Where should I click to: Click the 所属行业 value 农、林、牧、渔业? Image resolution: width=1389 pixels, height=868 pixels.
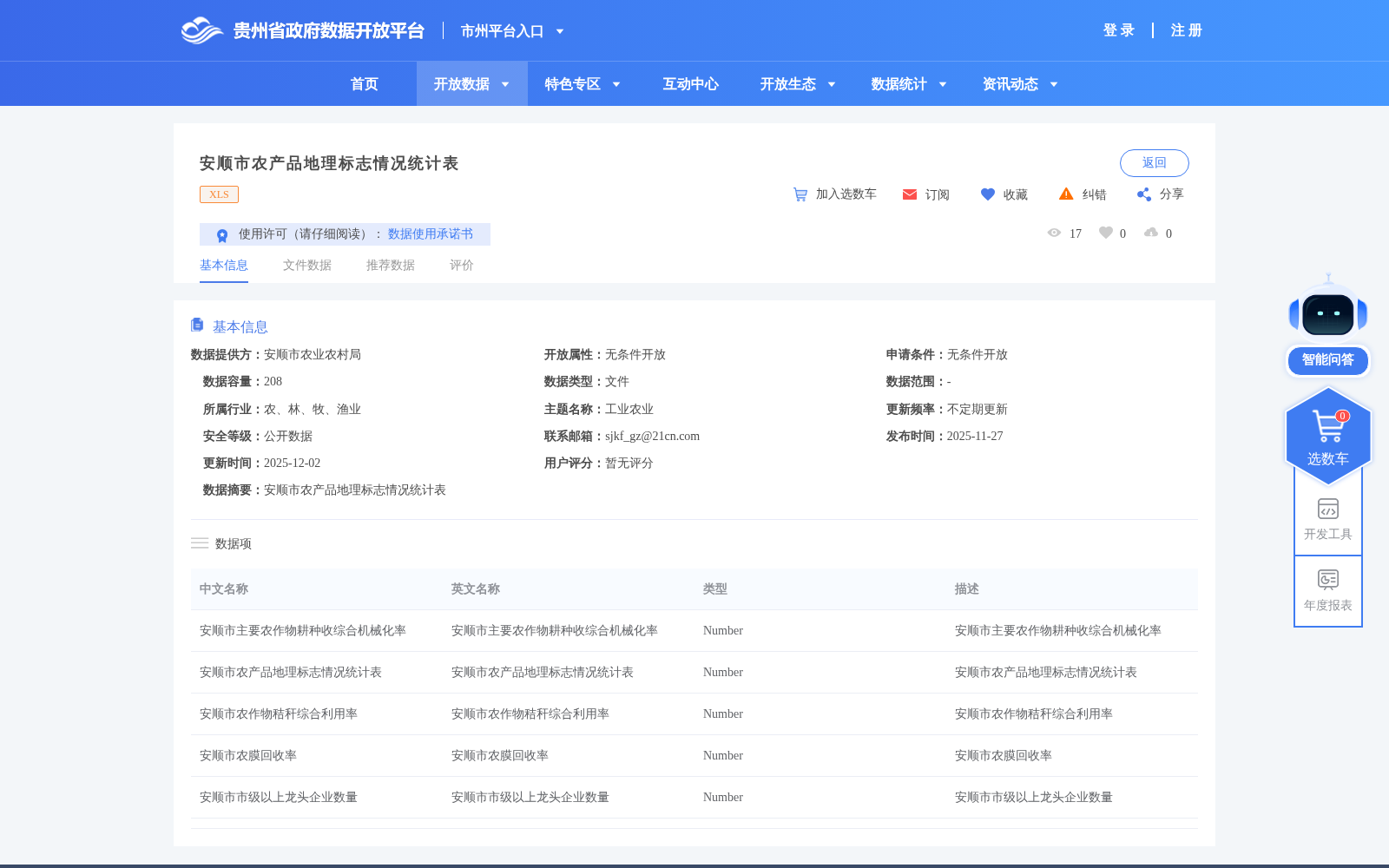(x=313, y=410)
